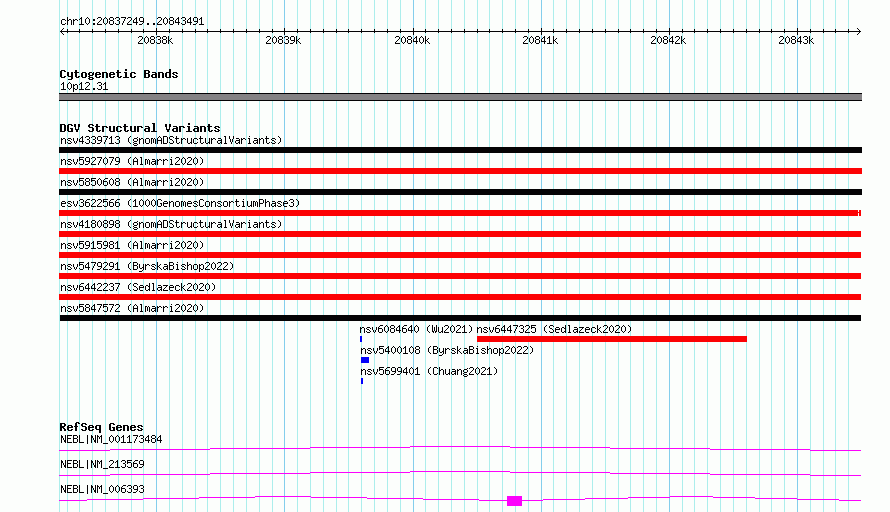890x512 pixels.
Task: Open variant esv3622566 (1000GenomesConsortiumPhase3) label
Action: click(180, 203)
